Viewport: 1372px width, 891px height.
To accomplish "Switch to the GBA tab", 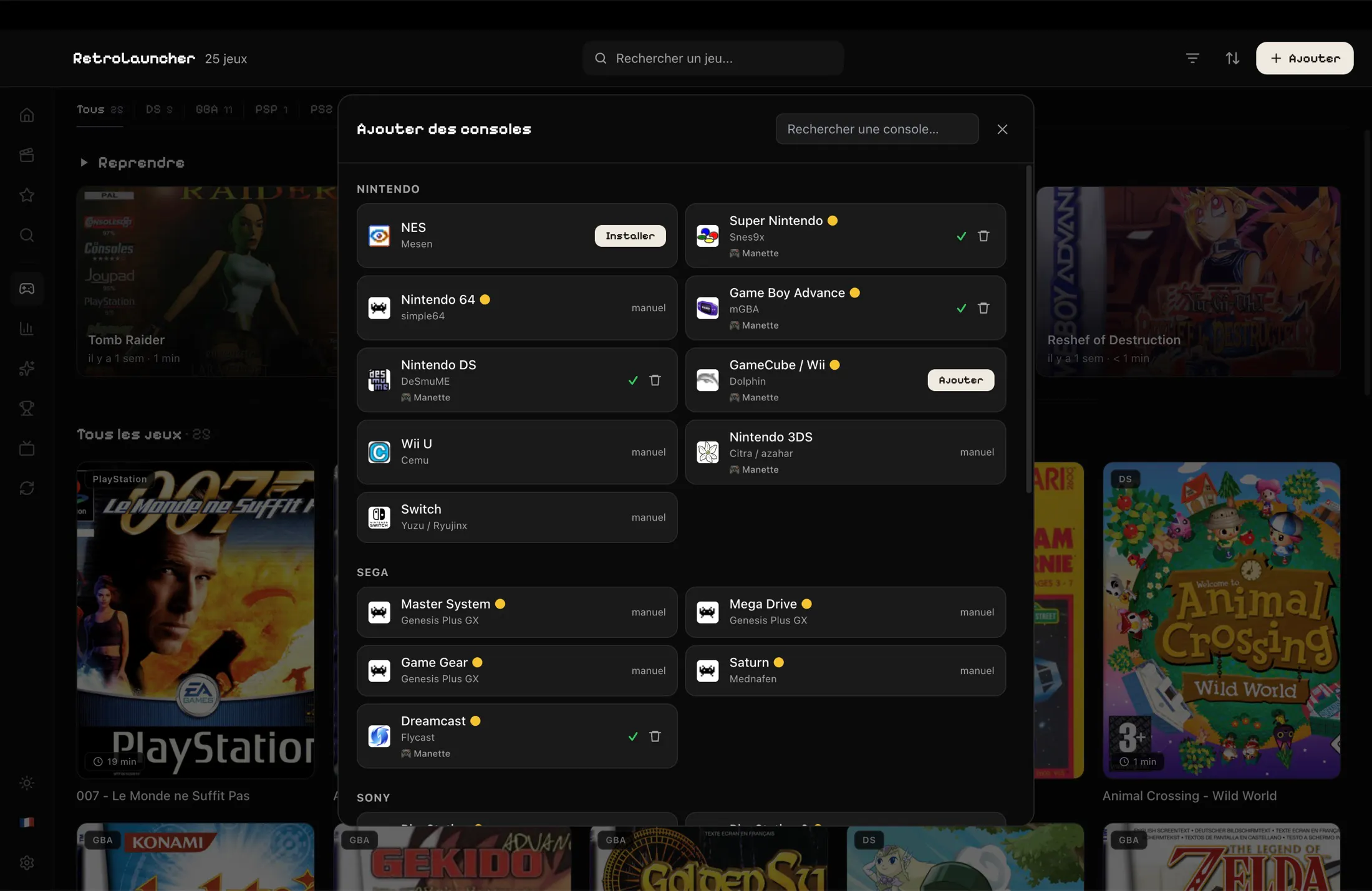I will [x=214, y=110].
